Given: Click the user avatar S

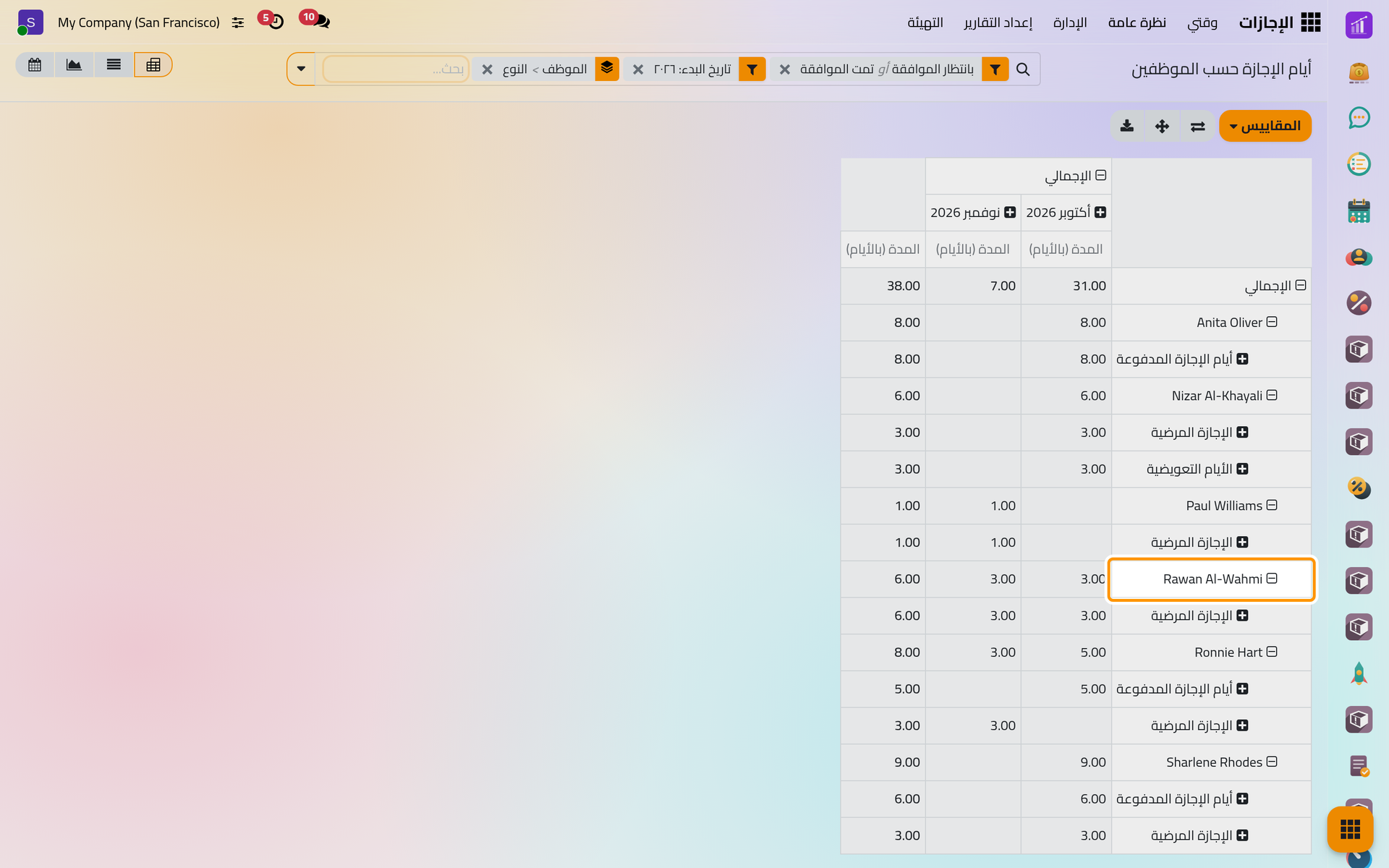Looking at the screenshot, I should (x=30, y=22).
